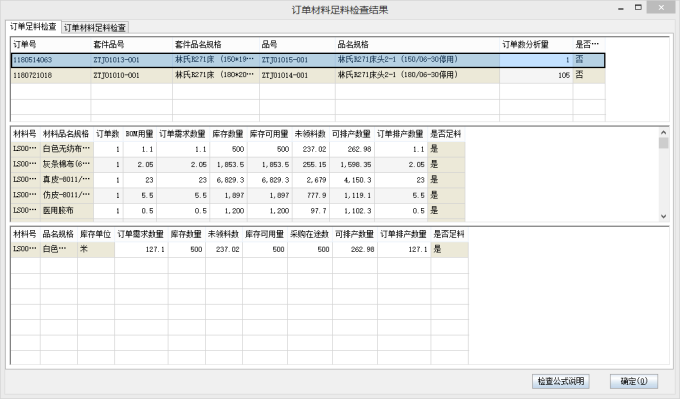Click the 可排产数量 header in the middle table
This screenshot has width=681, height=400.
351,134
